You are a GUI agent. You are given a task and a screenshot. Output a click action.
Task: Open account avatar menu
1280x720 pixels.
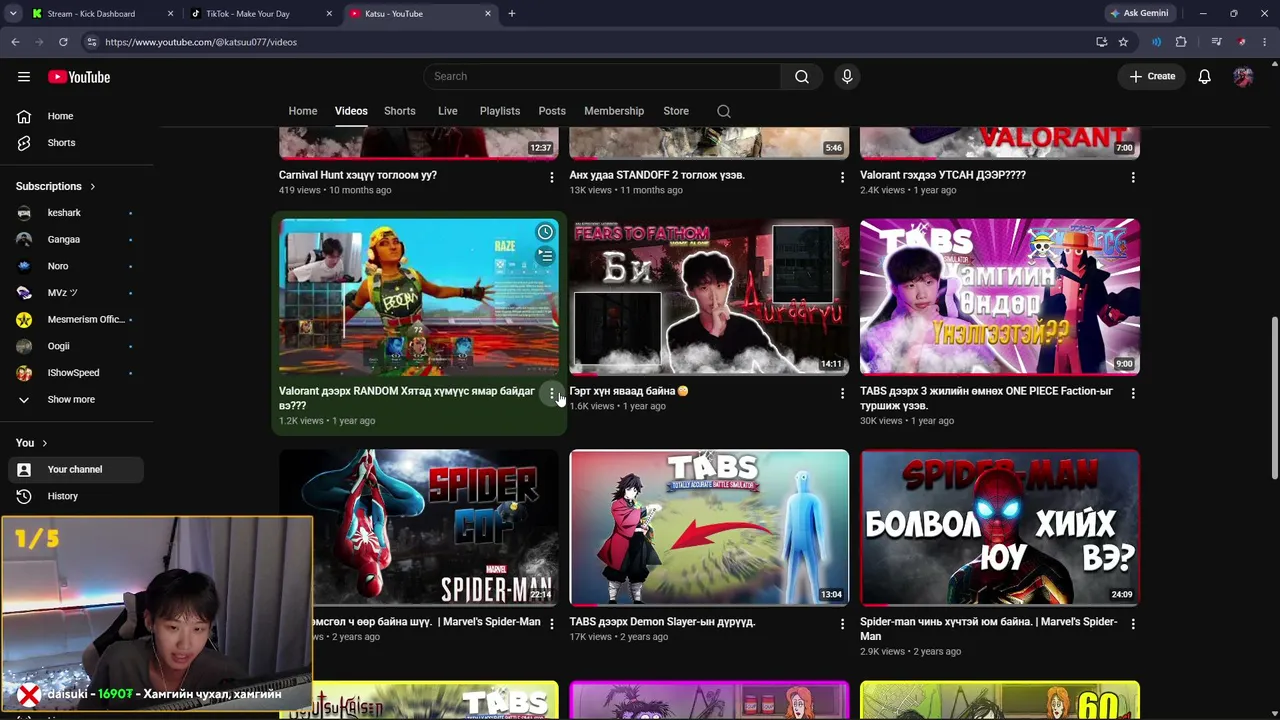1243,76
